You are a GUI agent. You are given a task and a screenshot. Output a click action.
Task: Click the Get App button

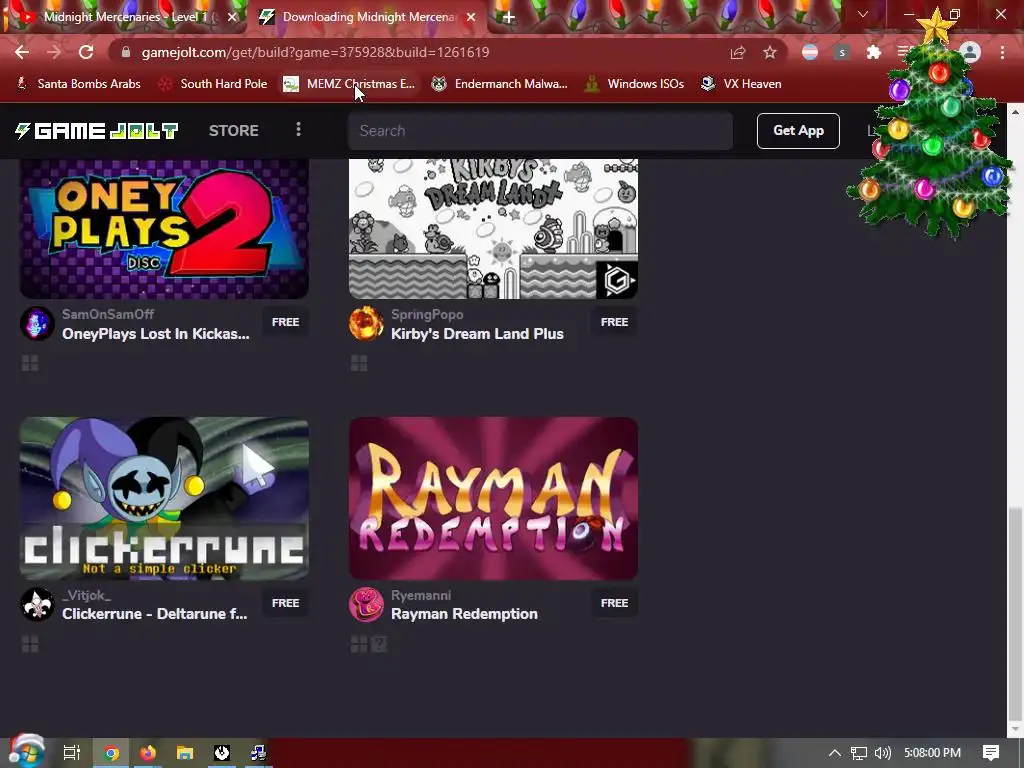point(798,131)
